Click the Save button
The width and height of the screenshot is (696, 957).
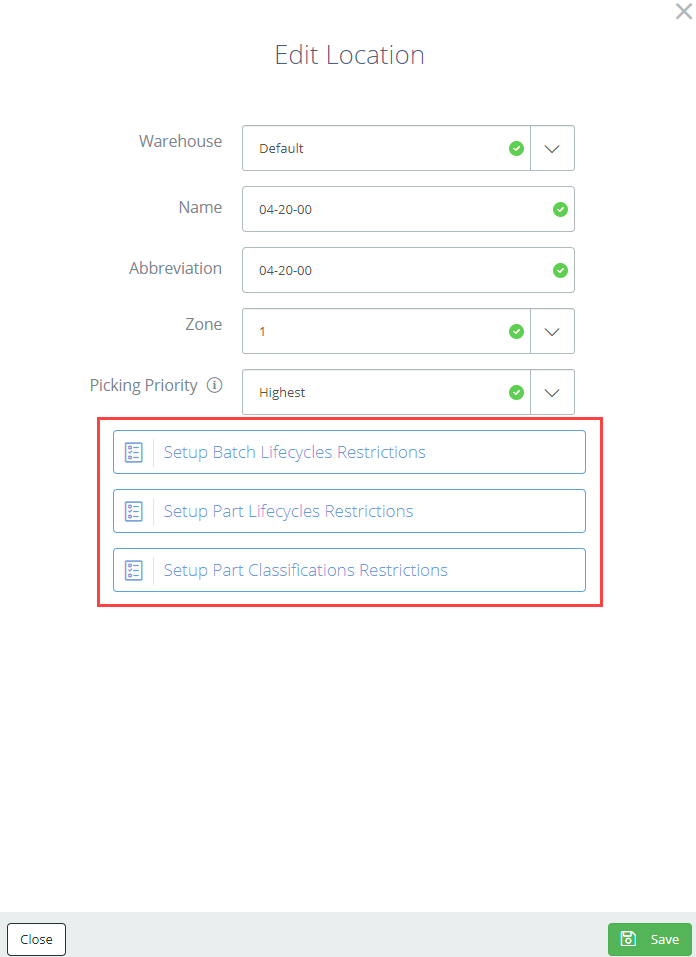click(x=650, y=939)
